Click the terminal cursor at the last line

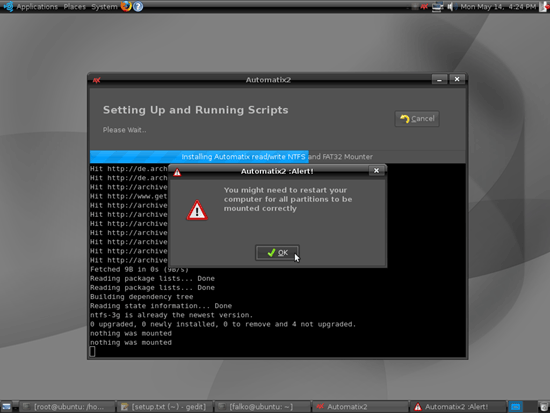coord(92,352)
